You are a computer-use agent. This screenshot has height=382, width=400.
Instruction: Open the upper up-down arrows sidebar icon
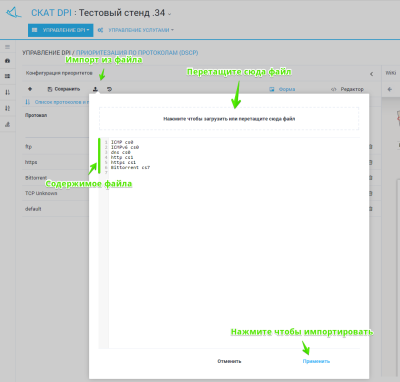[x=7, y=92]
